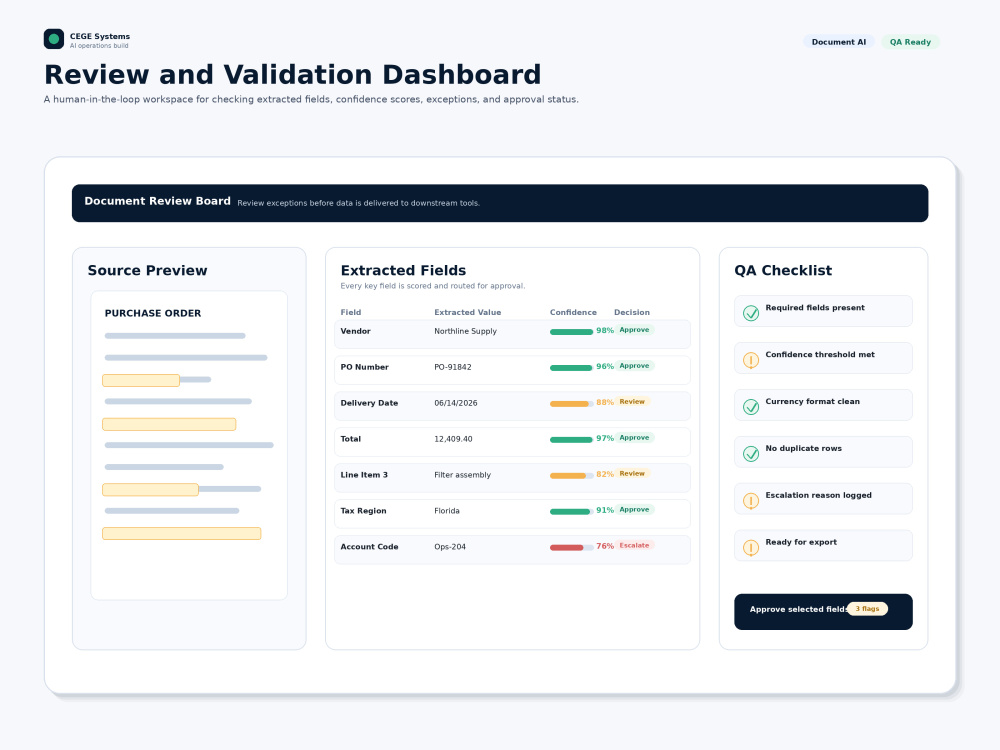Select the Document AI tag
The image size is (1000, 750).
(839, 42)
